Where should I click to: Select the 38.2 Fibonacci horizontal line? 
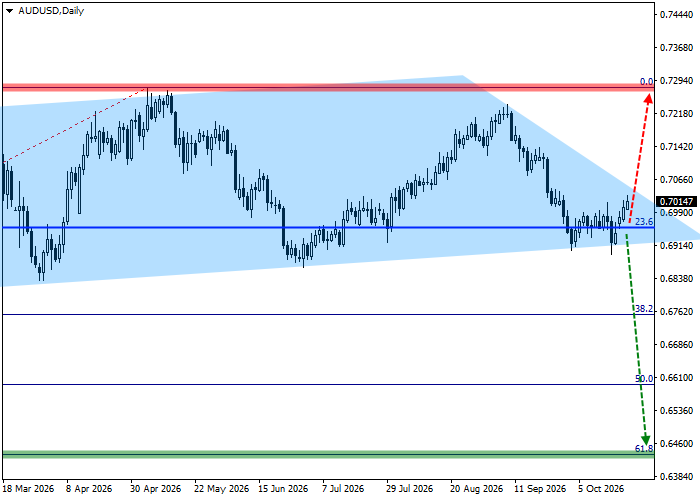pyautogui.click(x=328, y=315)
